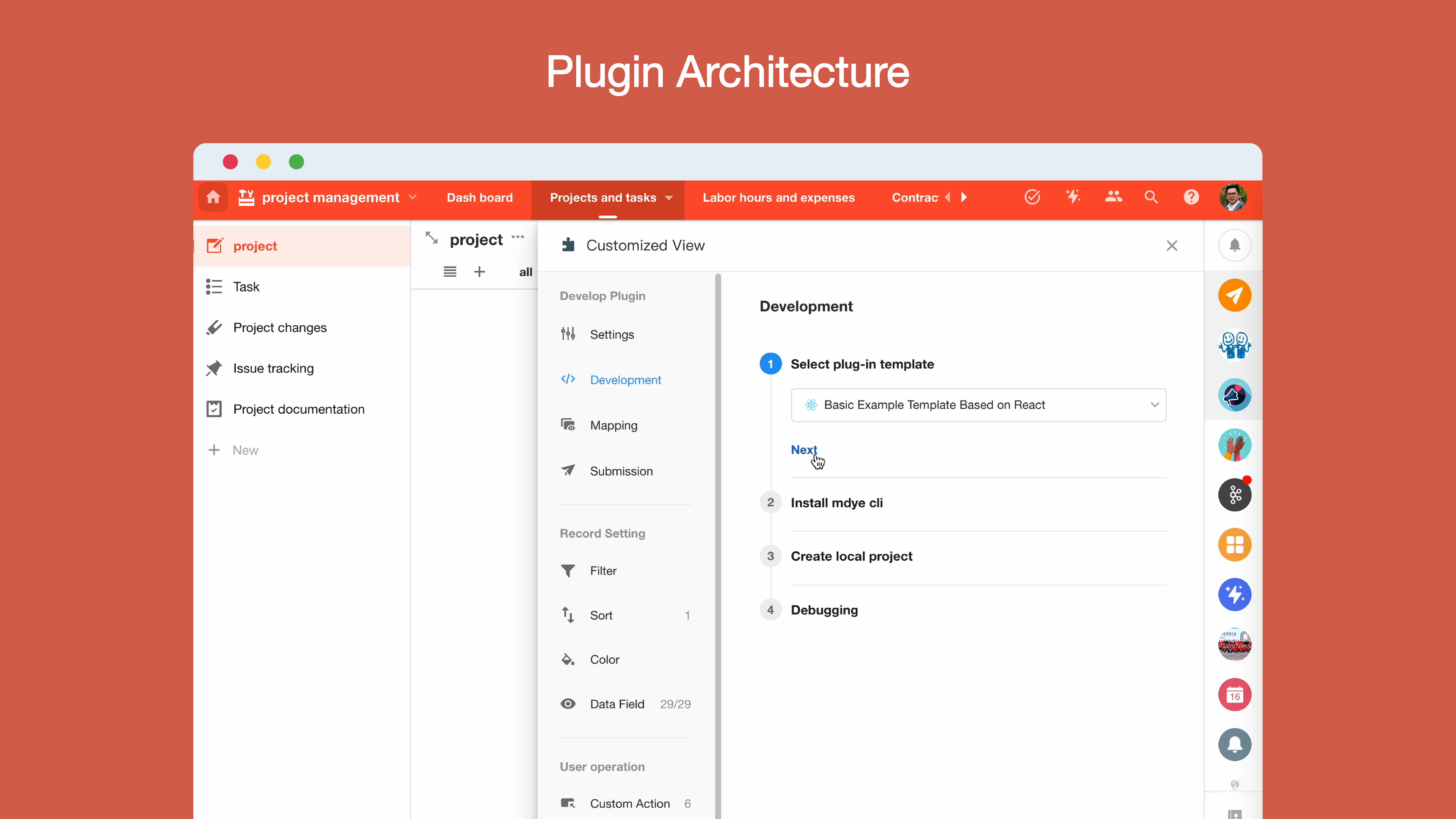1456x819 pixels.
Task: Click the notification bell icon at top right
Action: [1235, 245]
